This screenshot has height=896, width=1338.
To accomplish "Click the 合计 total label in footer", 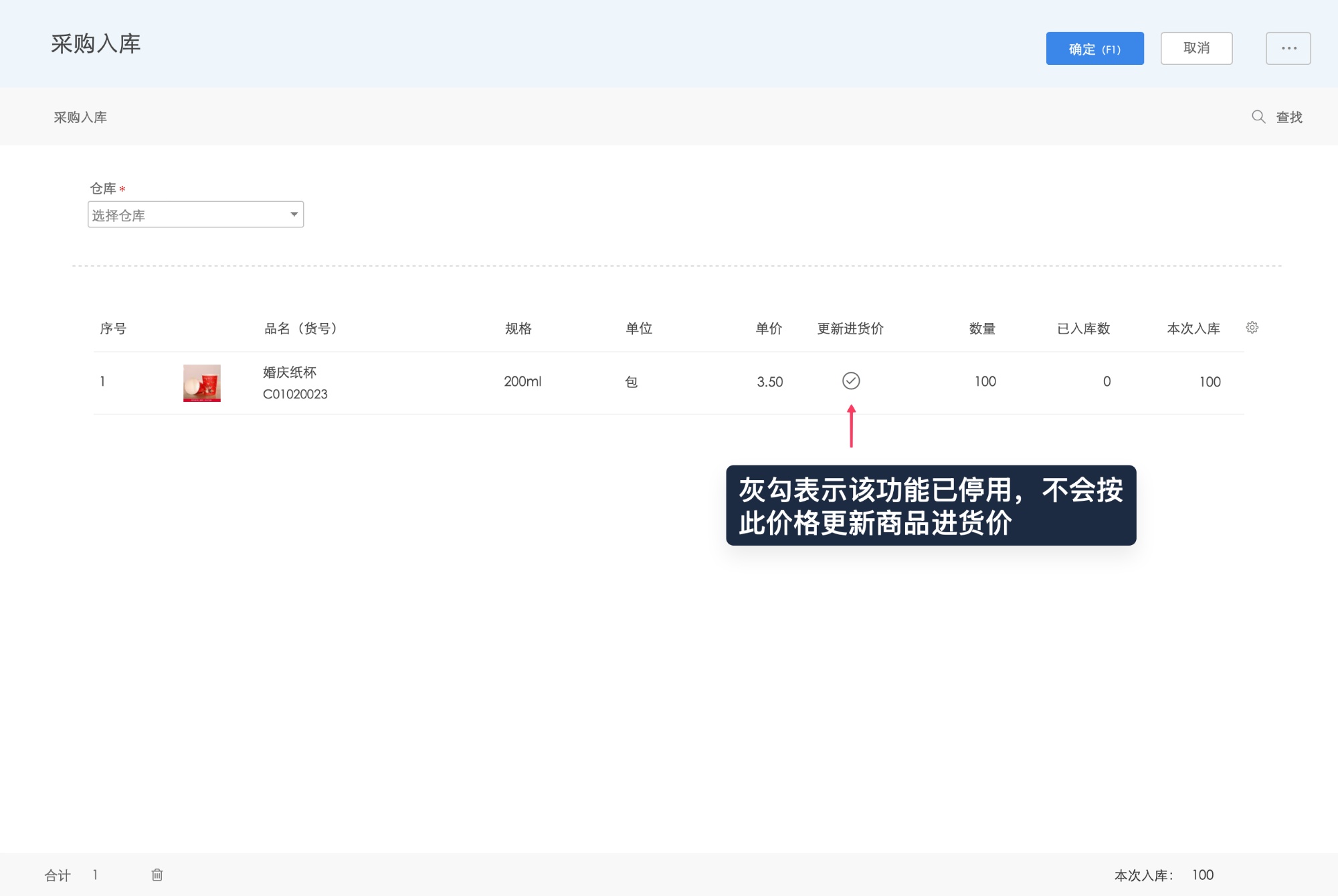I will tap(58, 875).
